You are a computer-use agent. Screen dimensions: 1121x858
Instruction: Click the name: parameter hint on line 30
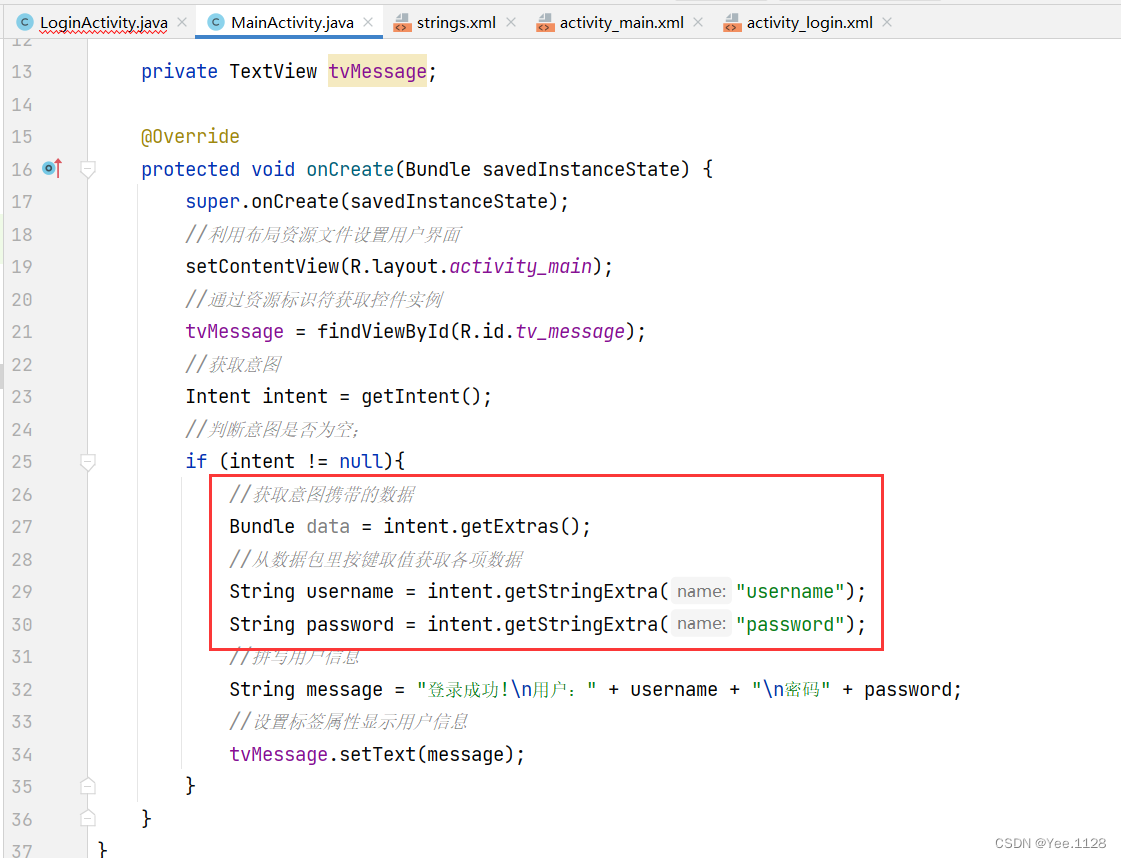[701, 624]
